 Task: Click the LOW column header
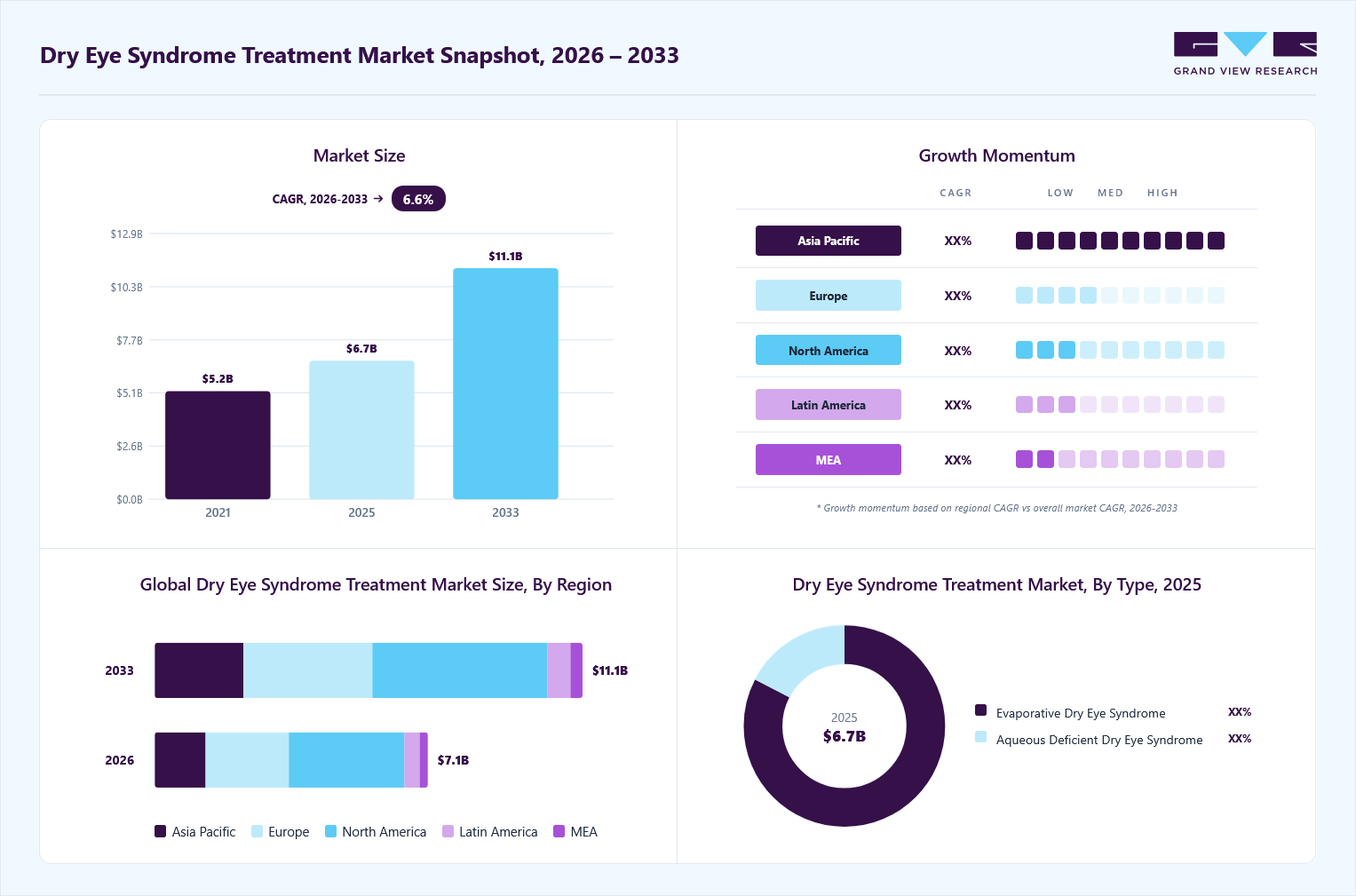click(x=1060, y=193)
